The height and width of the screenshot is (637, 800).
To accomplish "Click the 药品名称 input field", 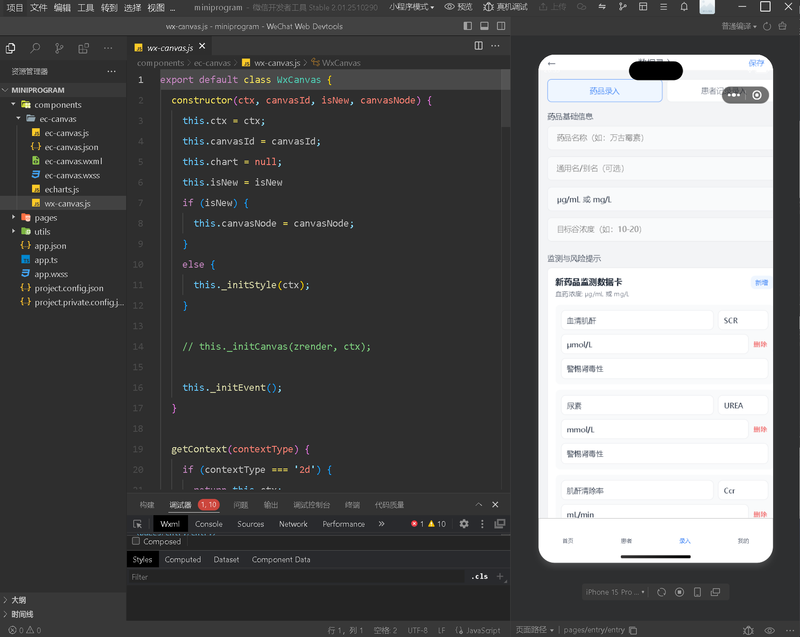I will coord(660,138).
